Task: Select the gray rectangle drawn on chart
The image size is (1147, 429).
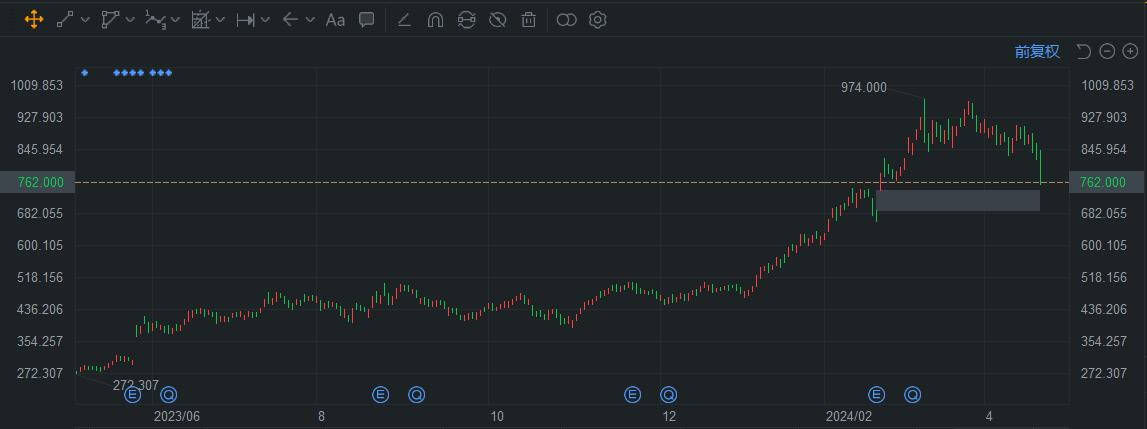Action: 958,200
